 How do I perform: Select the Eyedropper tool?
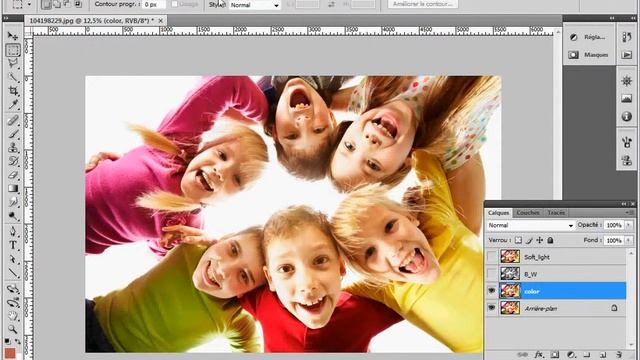point(13,104)
